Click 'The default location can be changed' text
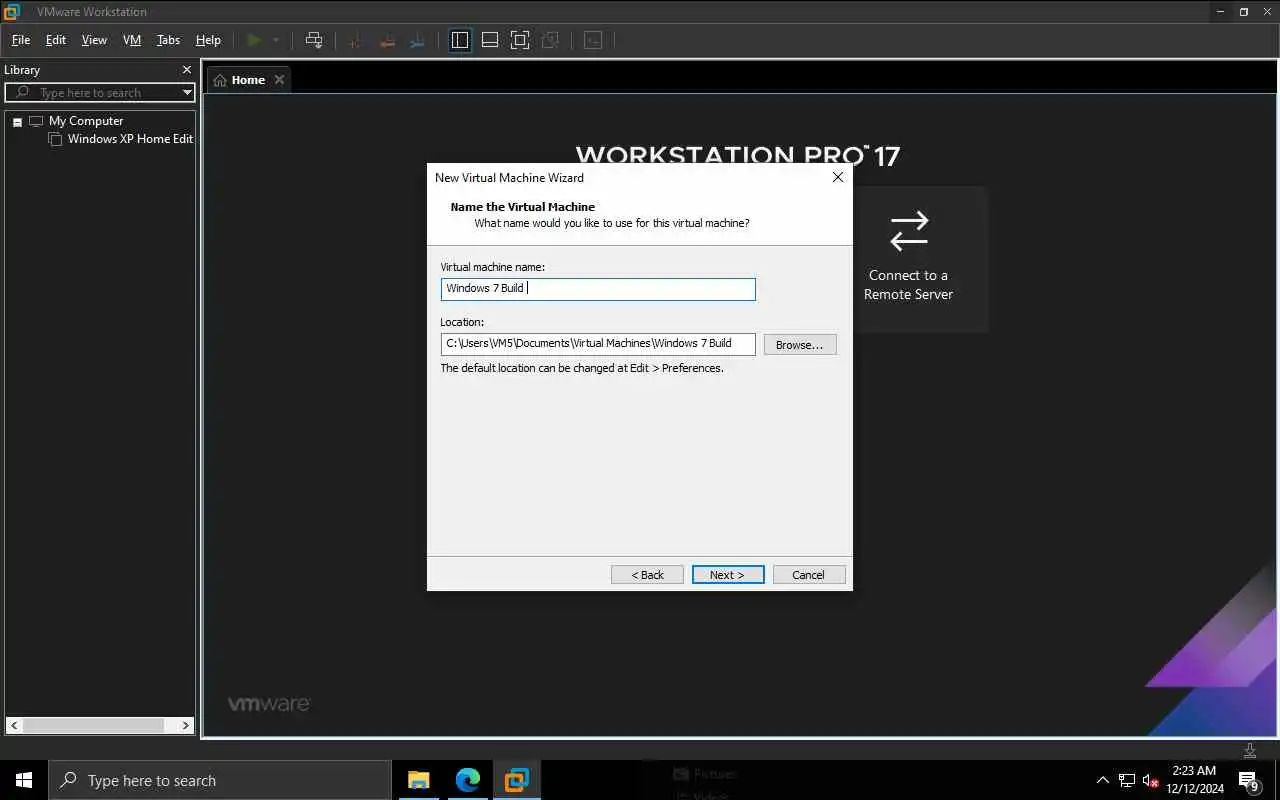Image resolution: width=1280 pixels, height=800 pixels. click(582, 368)
